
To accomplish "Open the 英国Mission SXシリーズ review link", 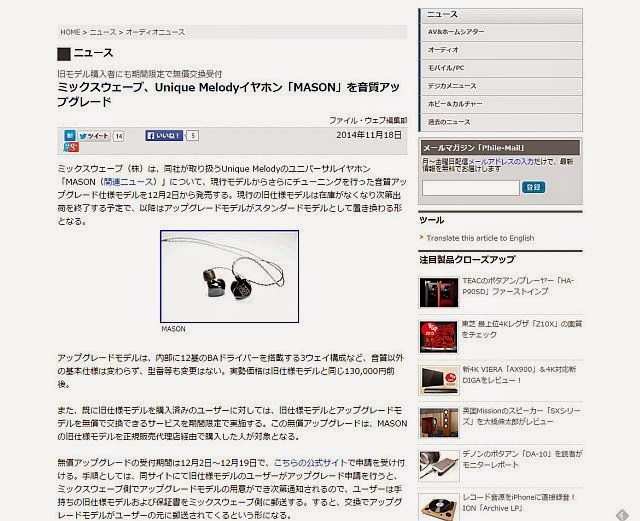I will click(x=521, y=416).
